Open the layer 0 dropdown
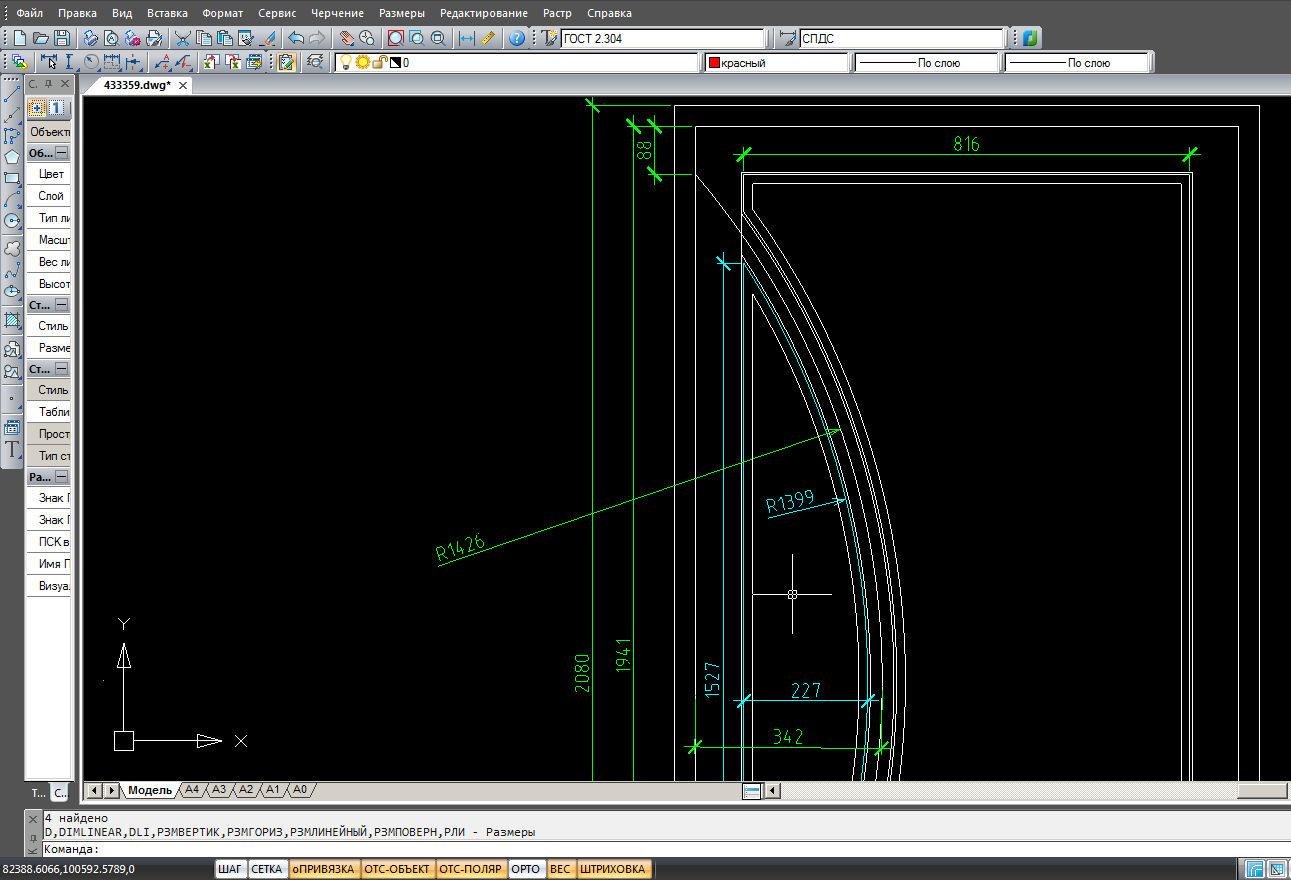Screen dimensions: 1291x880 coord(517,62)
